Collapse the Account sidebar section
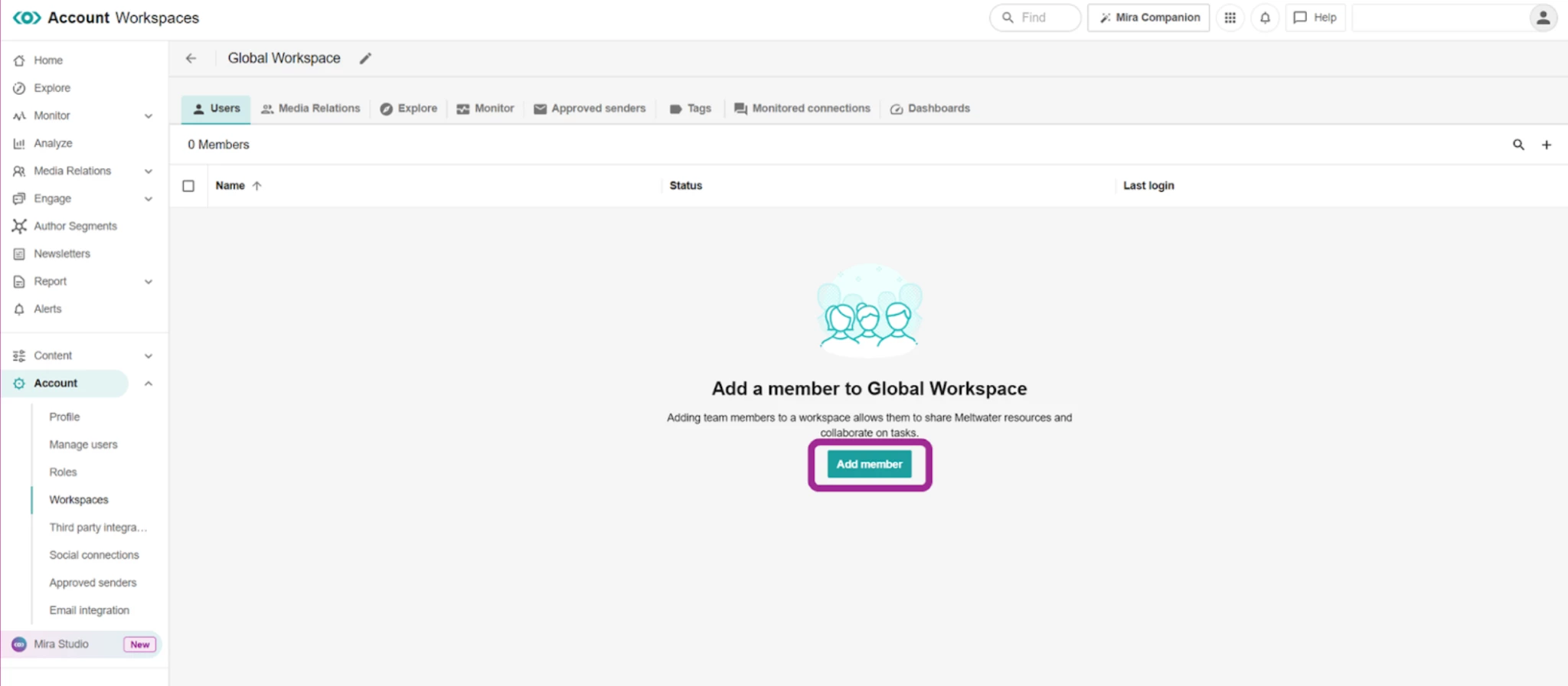Screen dimensions: 1568x686 [149, 384]
